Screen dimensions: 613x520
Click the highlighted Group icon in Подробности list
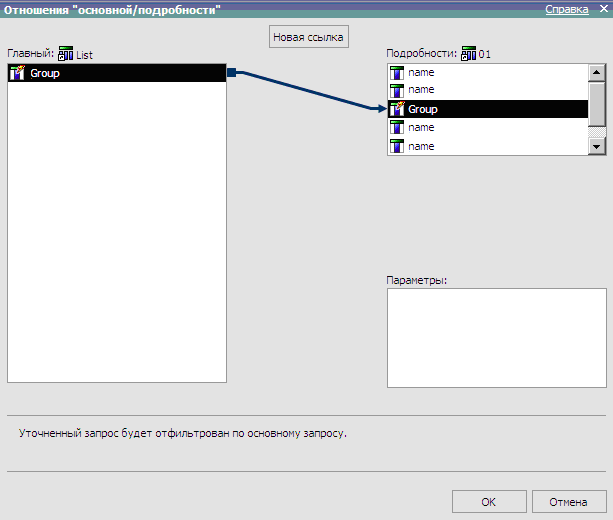396,109
